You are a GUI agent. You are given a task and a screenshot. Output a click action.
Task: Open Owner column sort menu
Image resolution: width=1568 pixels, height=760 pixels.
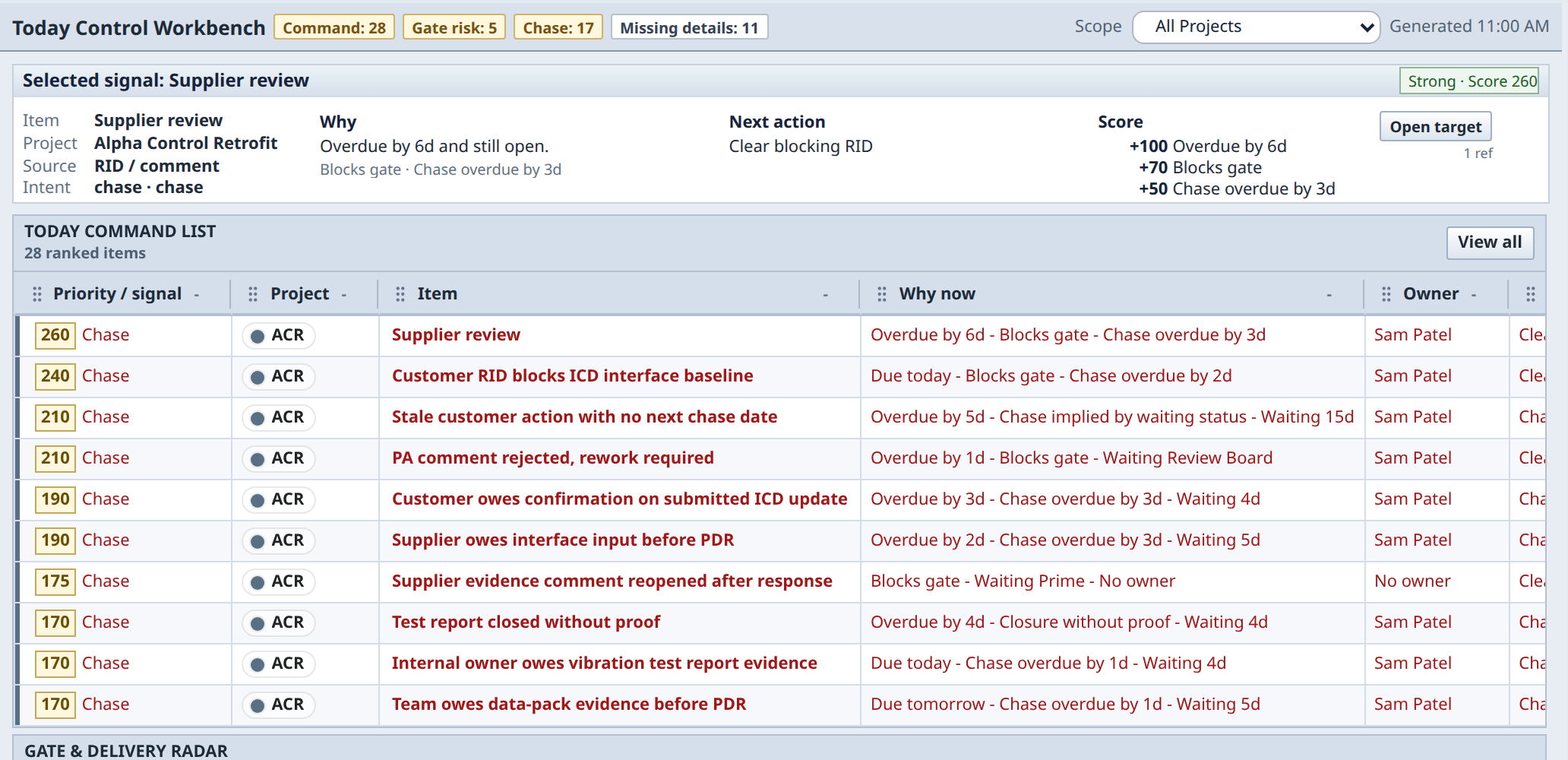pyautogui.click(x=1474, y=295)
